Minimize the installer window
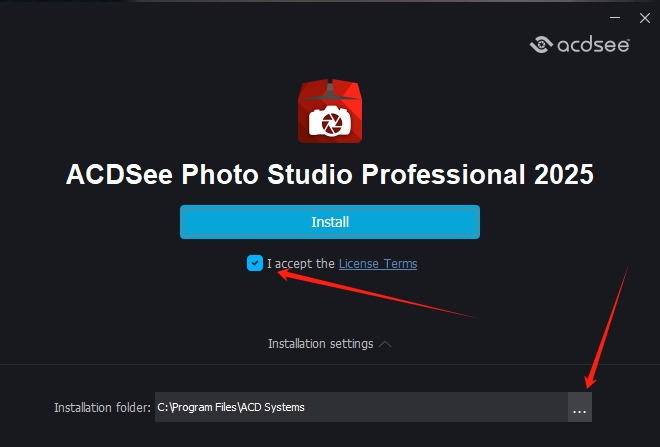The image size is (660, 447). click(x=615, y=15)
